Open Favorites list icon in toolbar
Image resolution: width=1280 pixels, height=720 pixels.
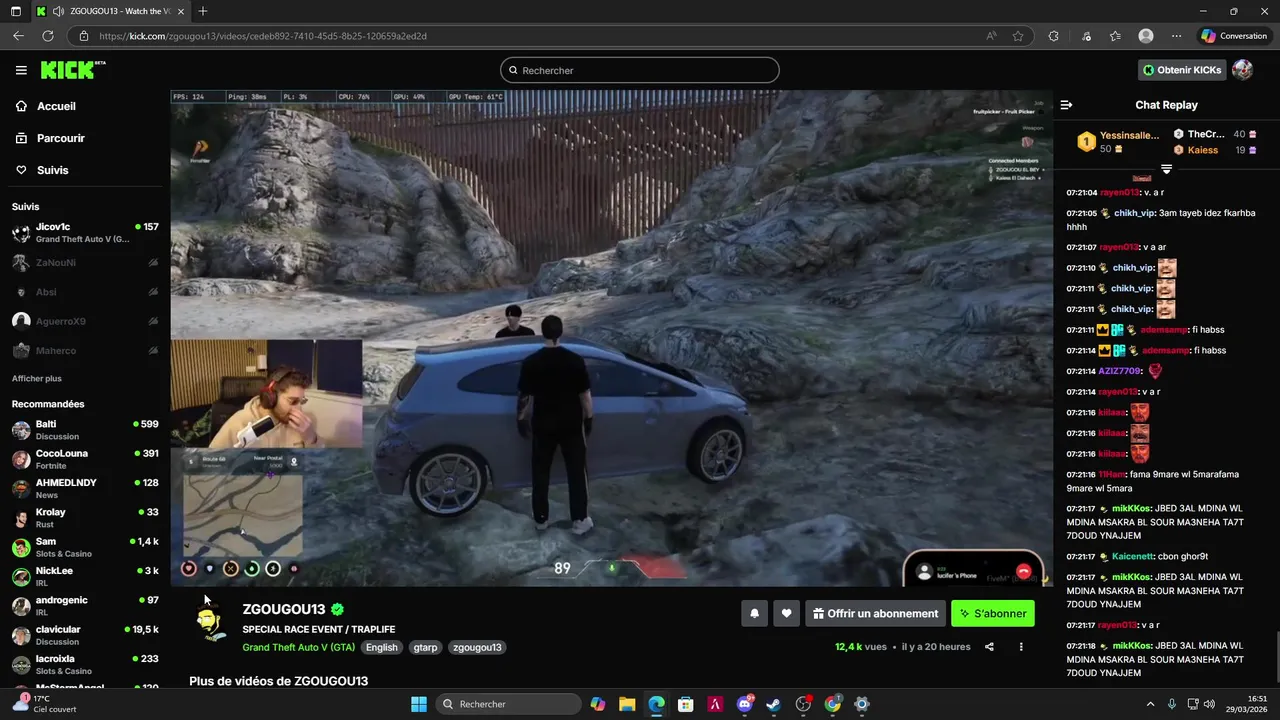[x=1115, y=36]
